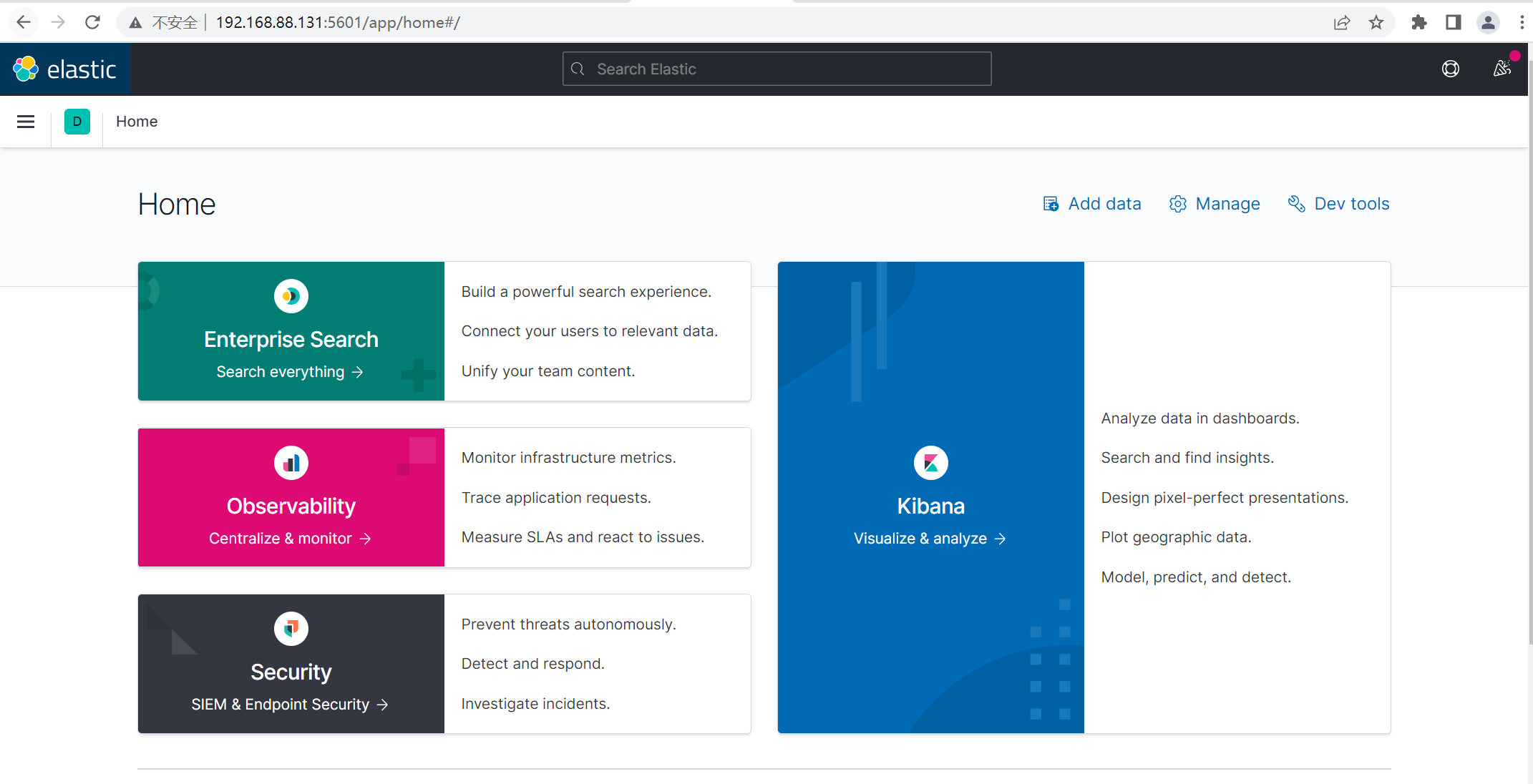
Task: Click the Elastic logo
Action: tap(64, 69)
